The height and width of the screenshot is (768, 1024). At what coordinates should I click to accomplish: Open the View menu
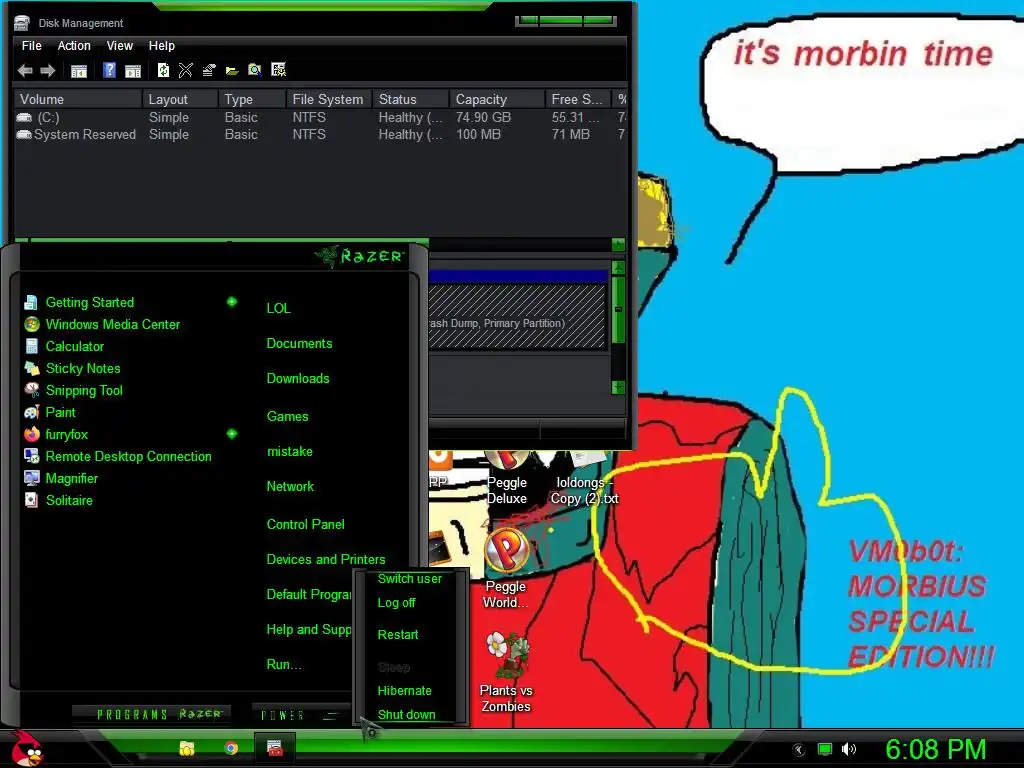(120, 46)
